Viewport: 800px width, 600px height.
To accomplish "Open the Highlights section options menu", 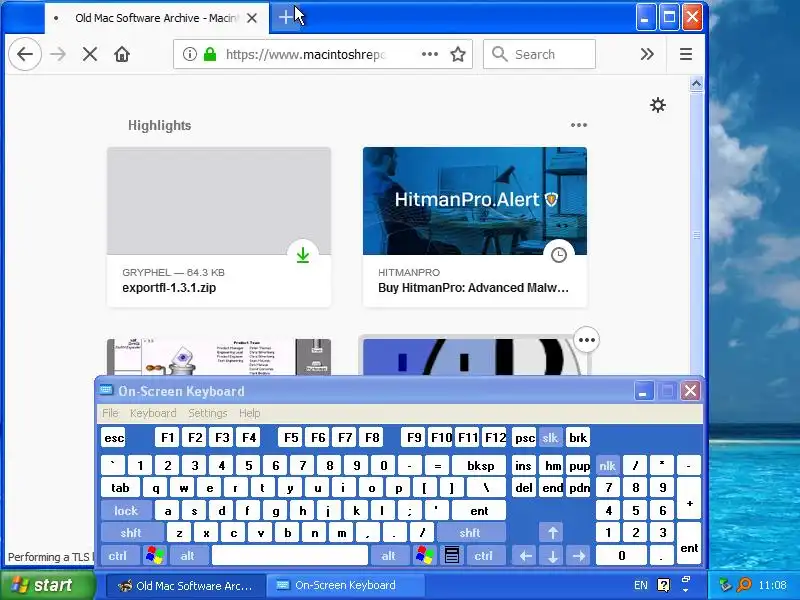I will coord(579,125).
